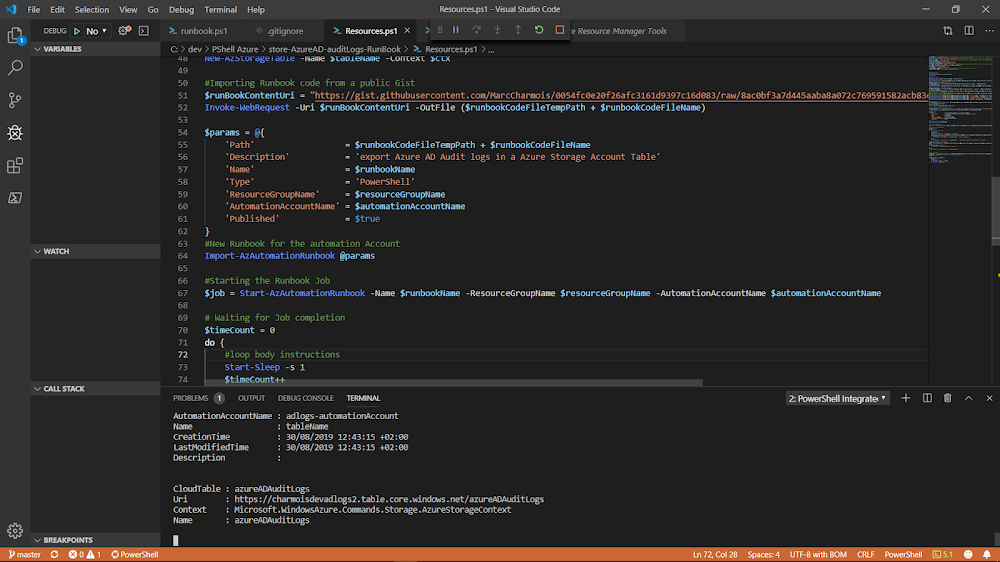Click 'store-AzureAD-auditLogs-RunBook' breadcrumb
Screen dimensions: 1000x562
click(x=335, y=49)
